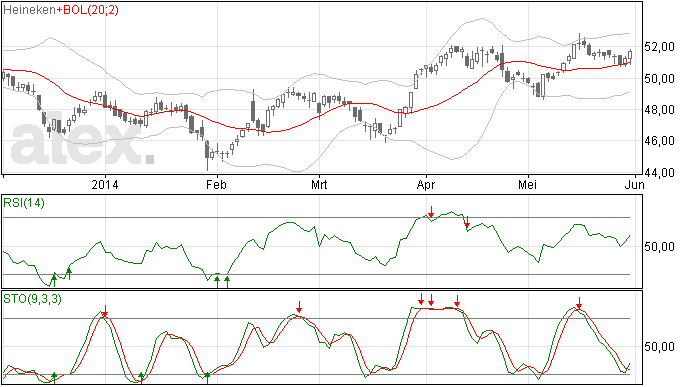This screenshot has height=387, width=690.
Task: Click the Mei date axis label
Action: (x=527, y=184)
